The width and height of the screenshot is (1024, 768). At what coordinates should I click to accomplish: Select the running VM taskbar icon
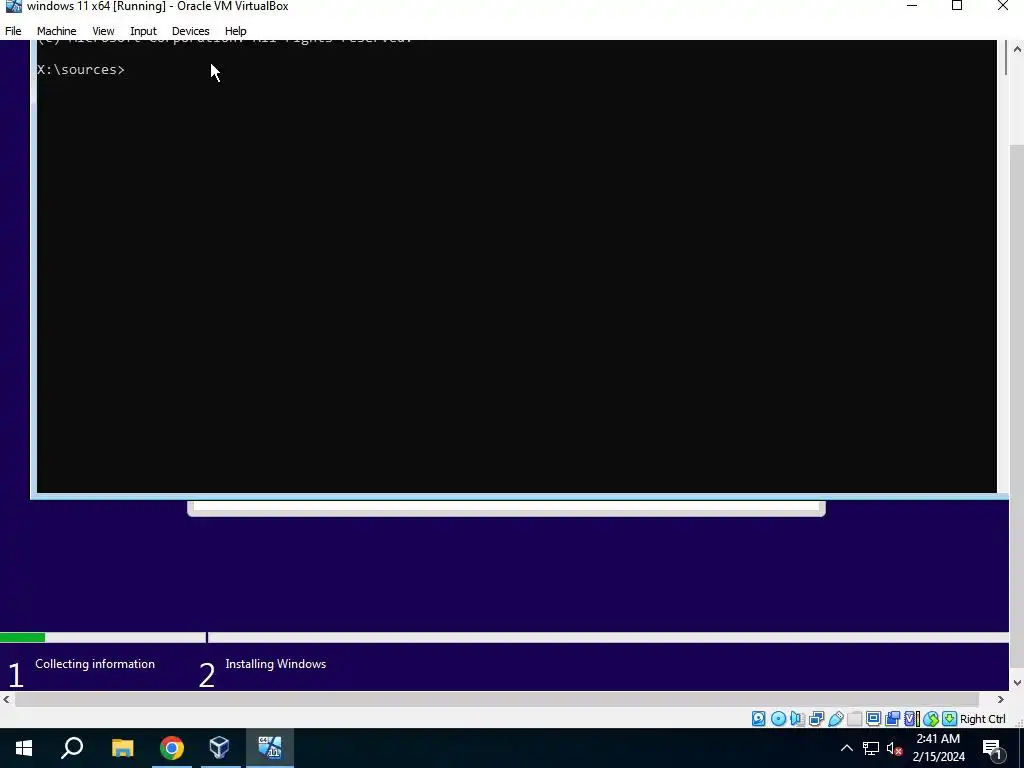pyautogui.click(x=270, y=748)
